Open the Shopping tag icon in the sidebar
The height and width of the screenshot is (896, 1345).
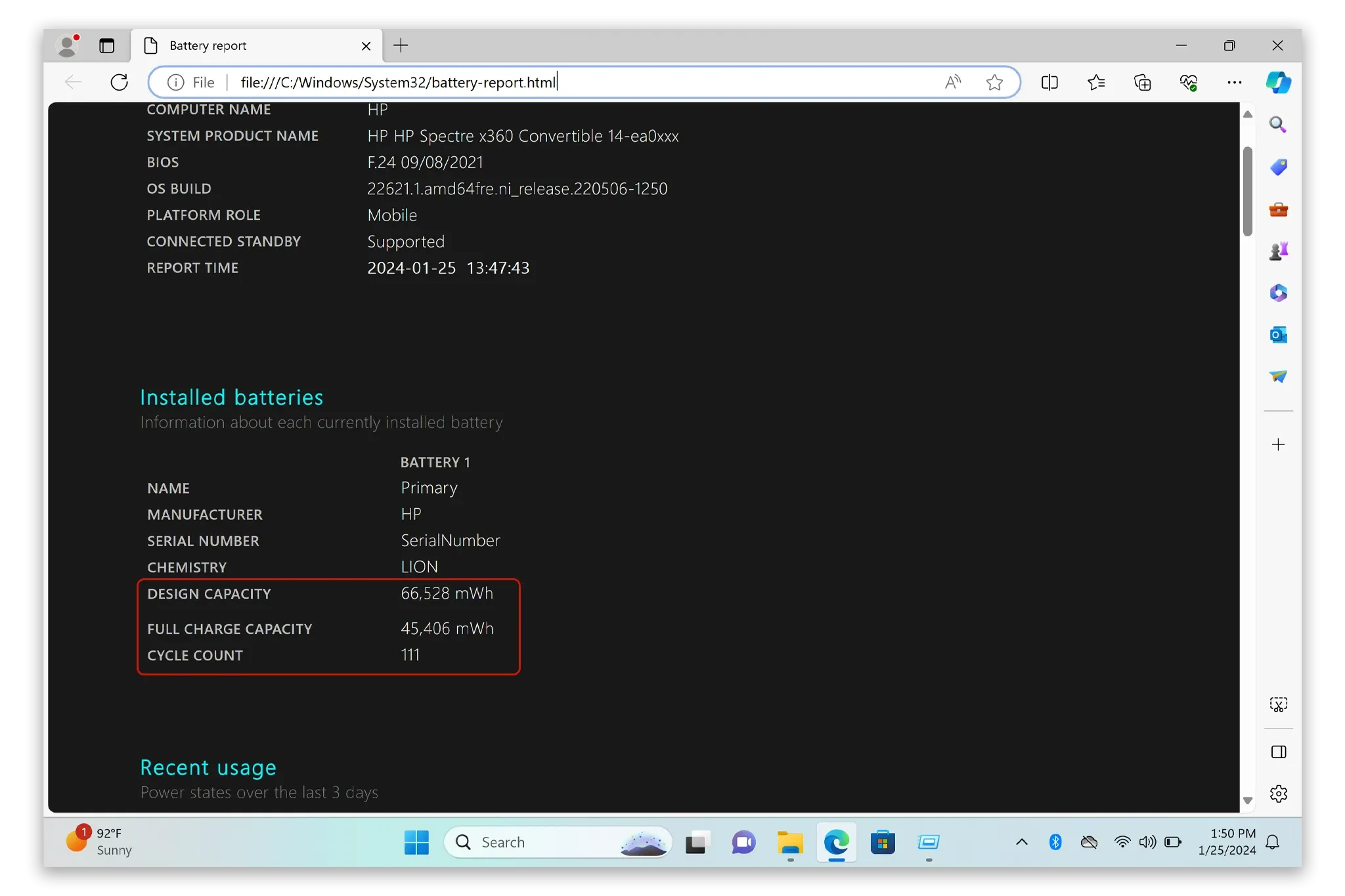1278,167
